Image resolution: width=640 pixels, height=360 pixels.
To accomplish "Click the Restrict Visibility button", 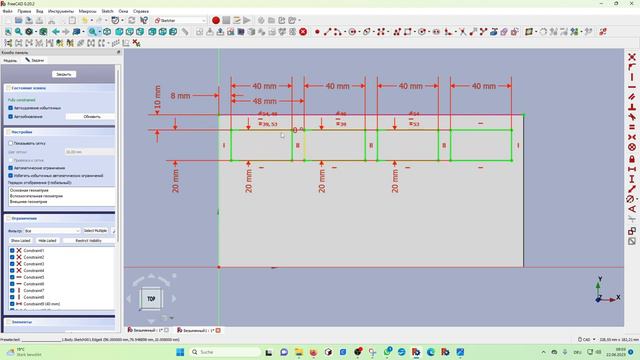I will 89,240.
